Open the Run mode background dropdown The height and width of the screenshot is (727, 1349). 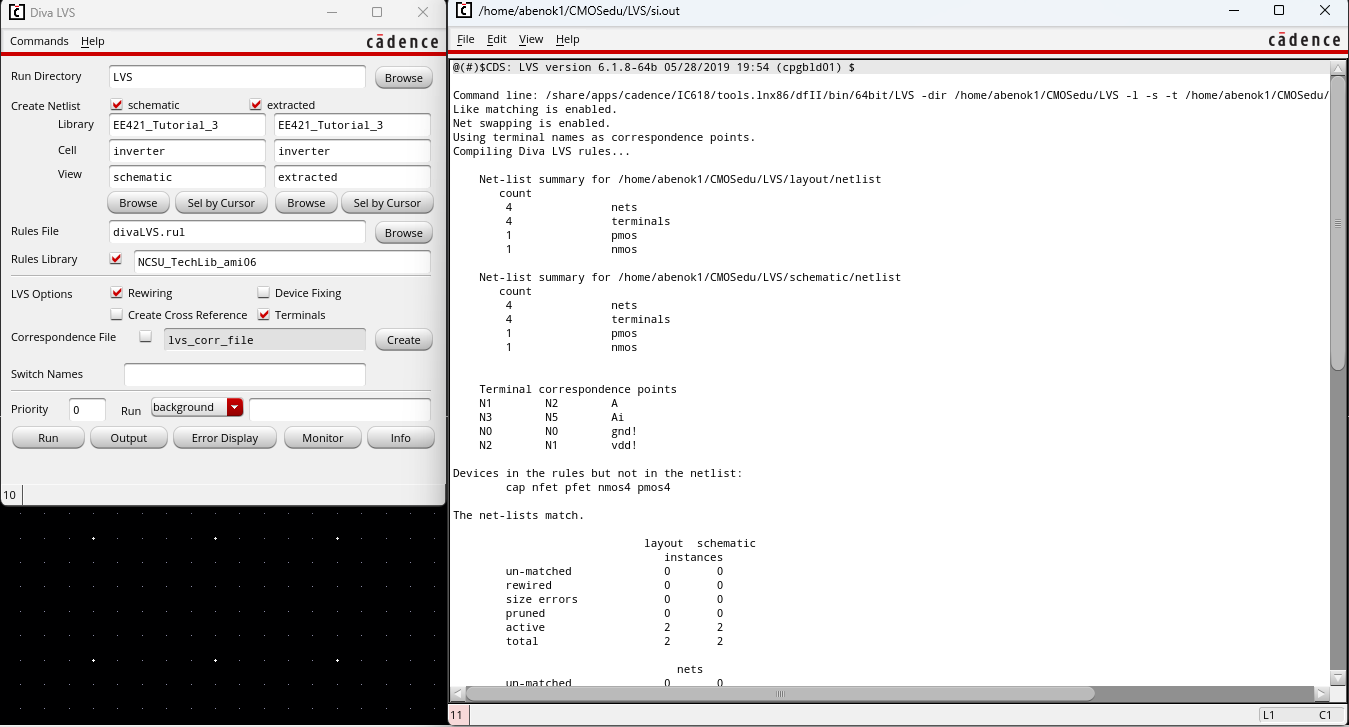point(197,407)
